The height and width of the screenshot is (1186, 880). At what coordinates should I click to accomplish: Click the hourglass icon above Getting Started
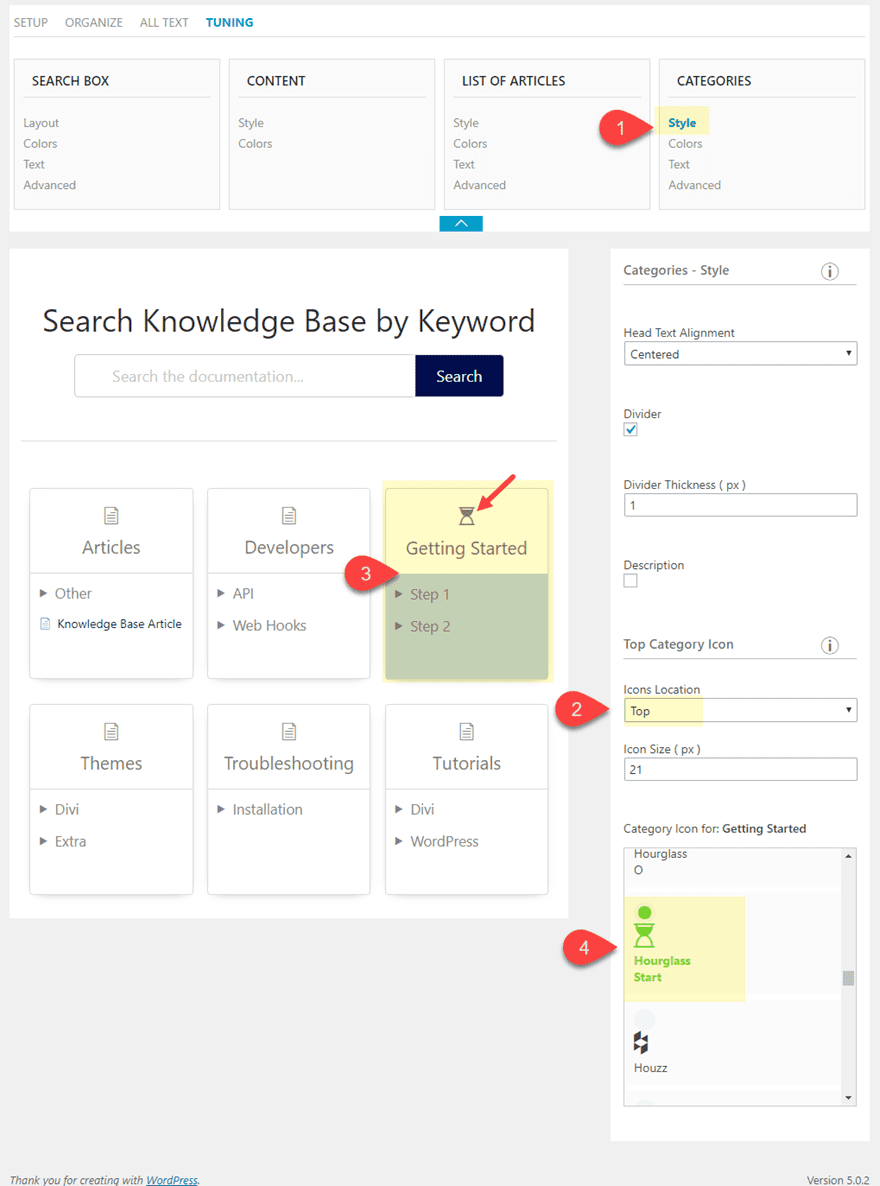click(466, 514)
